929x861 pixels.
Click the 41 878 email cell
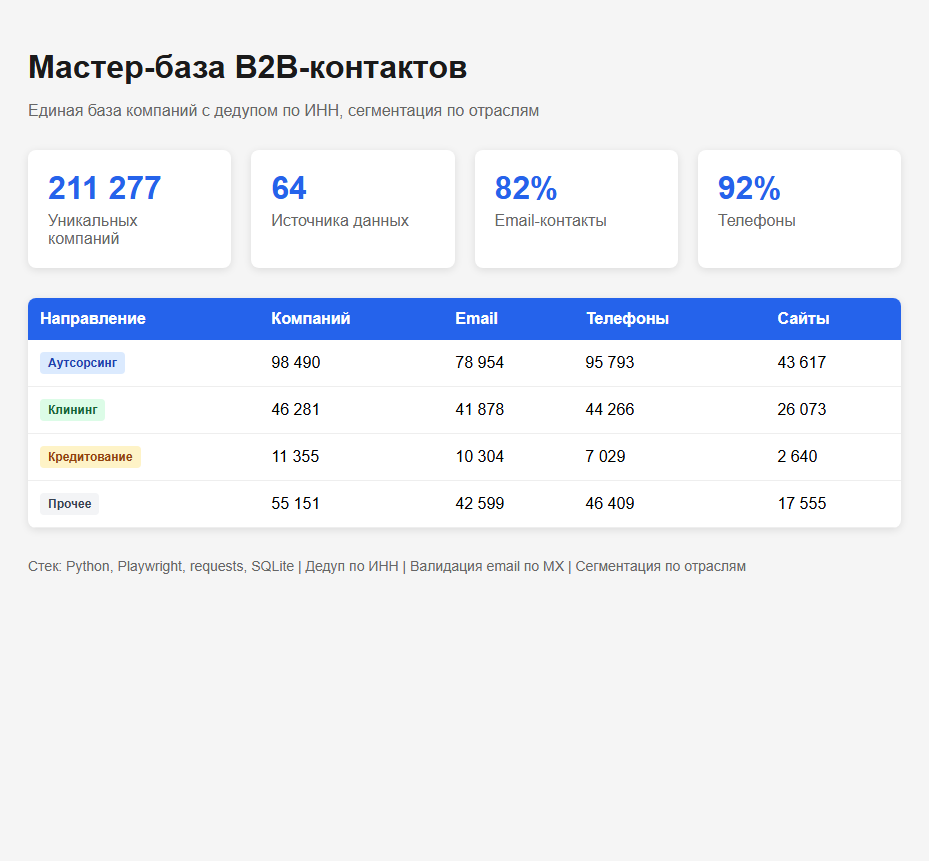click(479, 409)
